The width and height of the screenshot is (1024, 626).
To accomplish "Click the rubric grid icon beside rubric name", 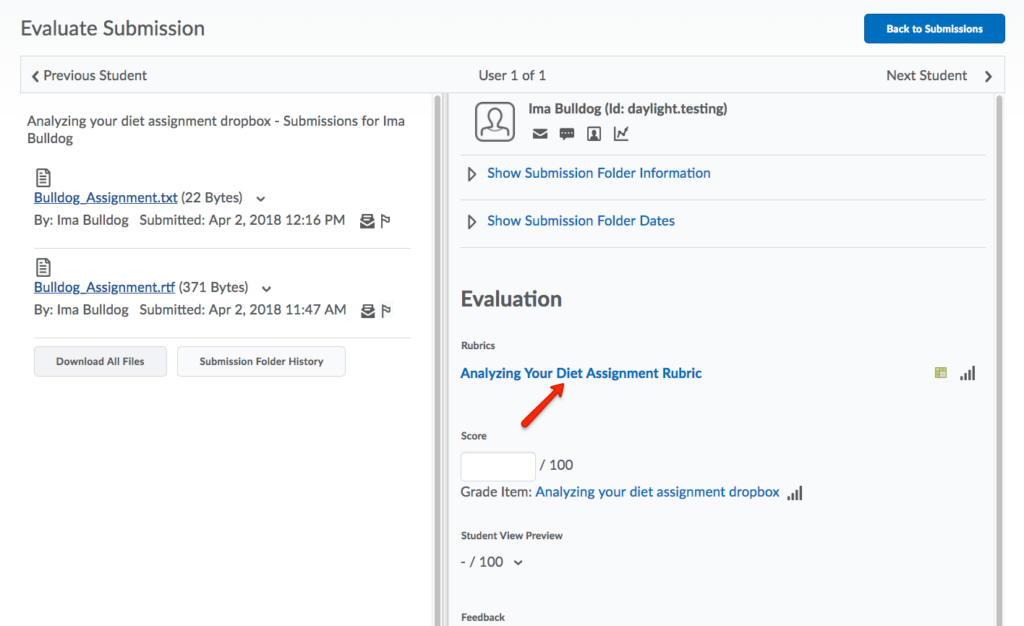I will click(x=940, y=373).
